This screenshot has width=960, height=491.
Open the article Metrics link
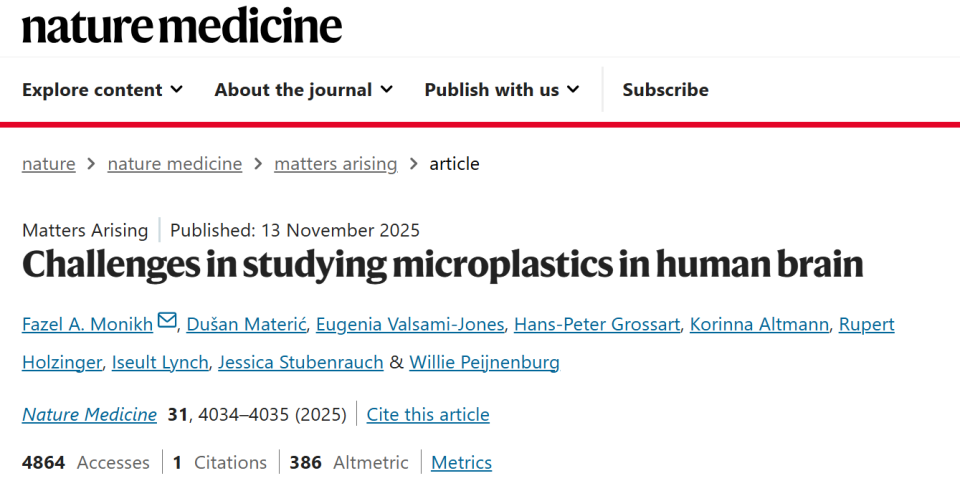(x=461, y=463)
